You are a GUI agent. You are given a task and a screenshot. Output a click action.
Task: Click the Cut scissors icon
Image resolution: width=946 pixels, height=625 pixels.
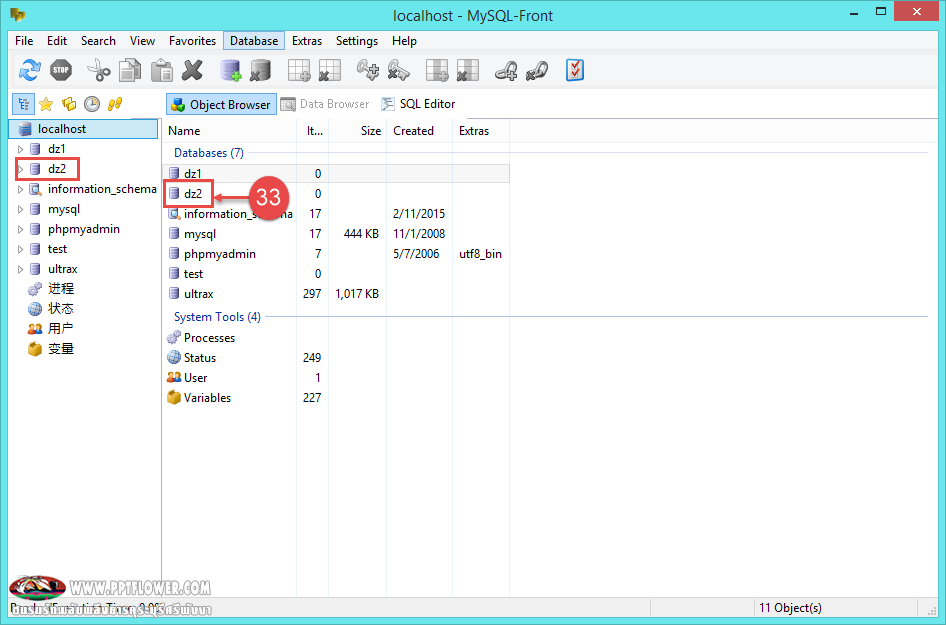(99, 71)
